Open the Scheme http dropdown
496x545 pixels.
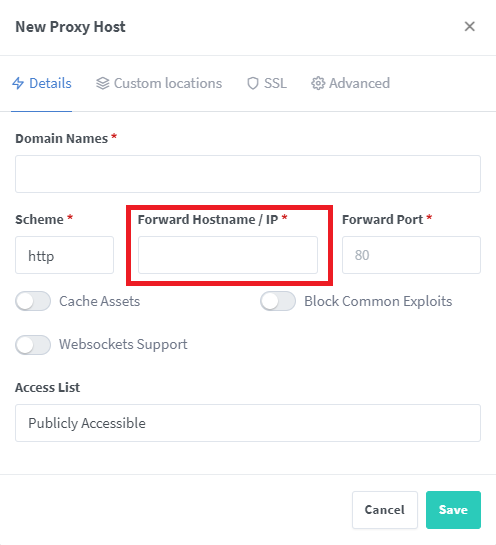64,255
